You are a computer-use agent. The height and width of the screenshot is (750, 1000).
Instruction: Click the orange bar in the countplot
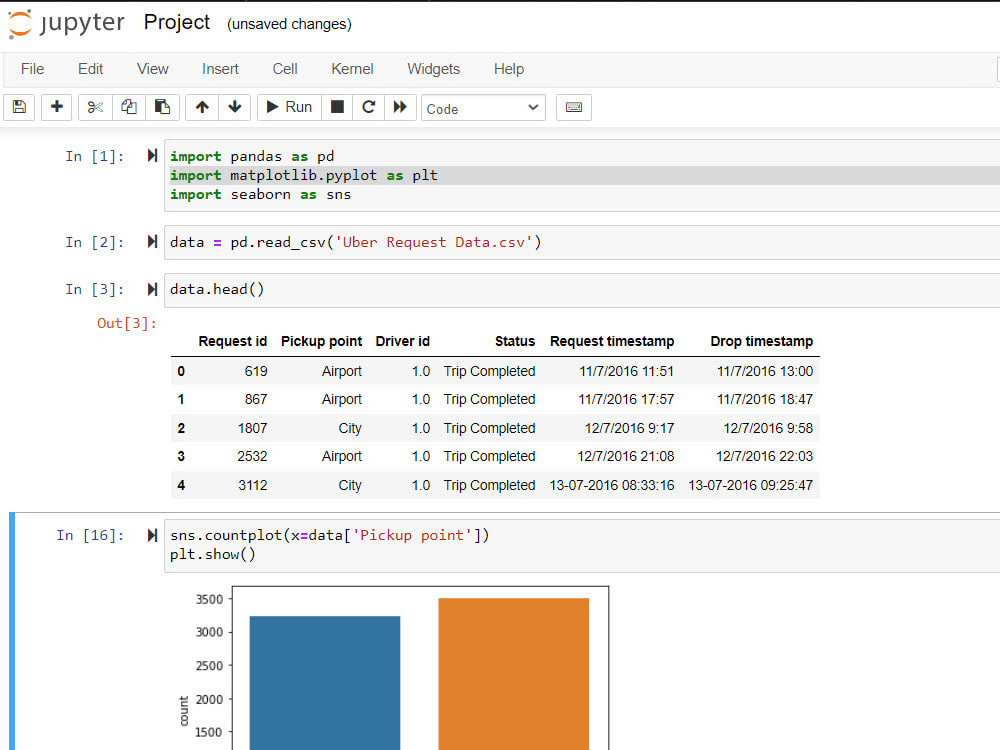click(513, 673)
